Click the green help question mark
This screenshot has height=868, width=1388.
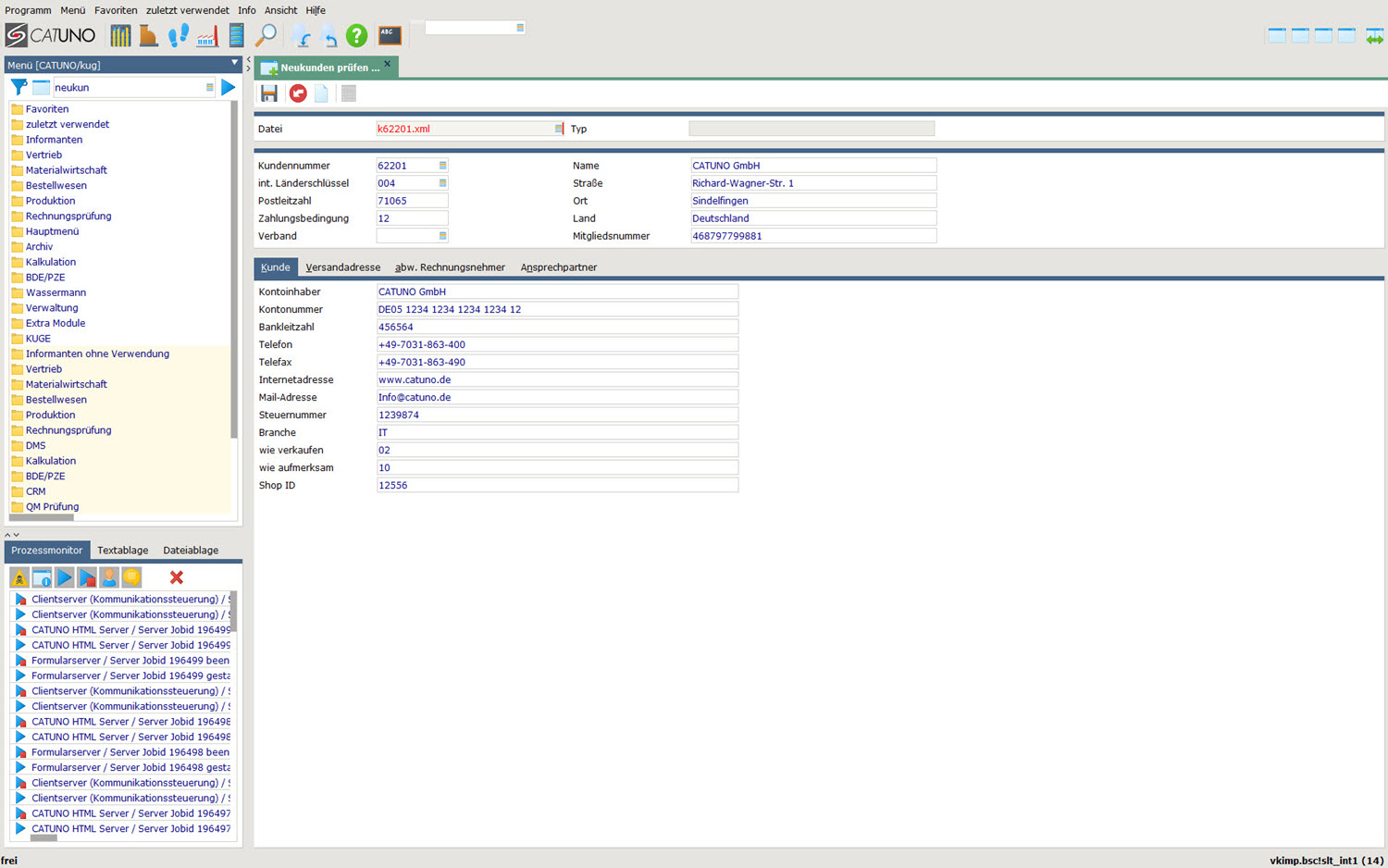point(356,35)
